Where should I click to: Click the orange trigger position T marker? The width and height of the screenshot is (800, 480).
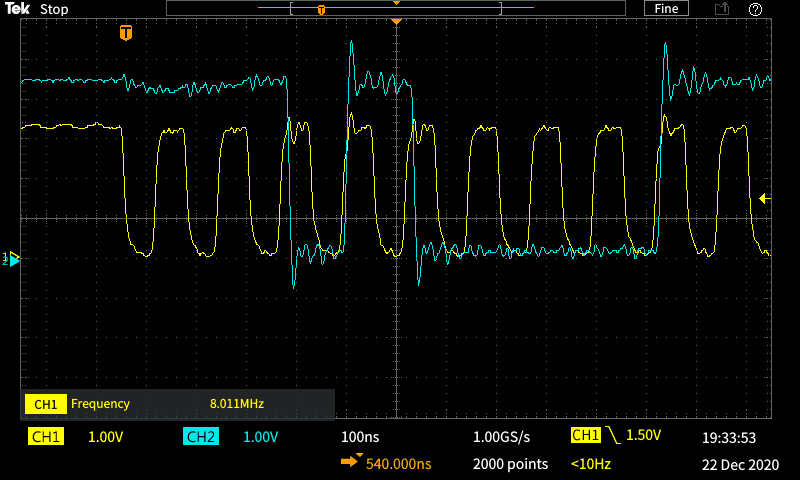tap(126, 33)
